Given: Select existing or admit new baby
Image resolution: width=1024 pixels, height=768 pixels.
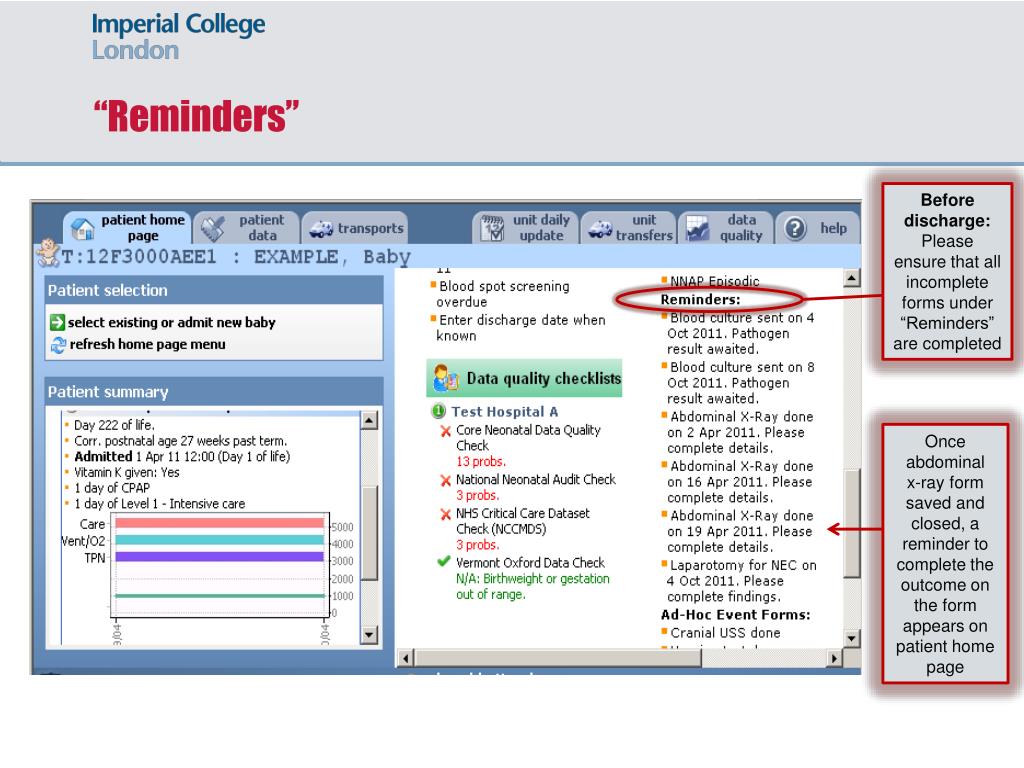Looking at the screenshot, I should (172, 322).
